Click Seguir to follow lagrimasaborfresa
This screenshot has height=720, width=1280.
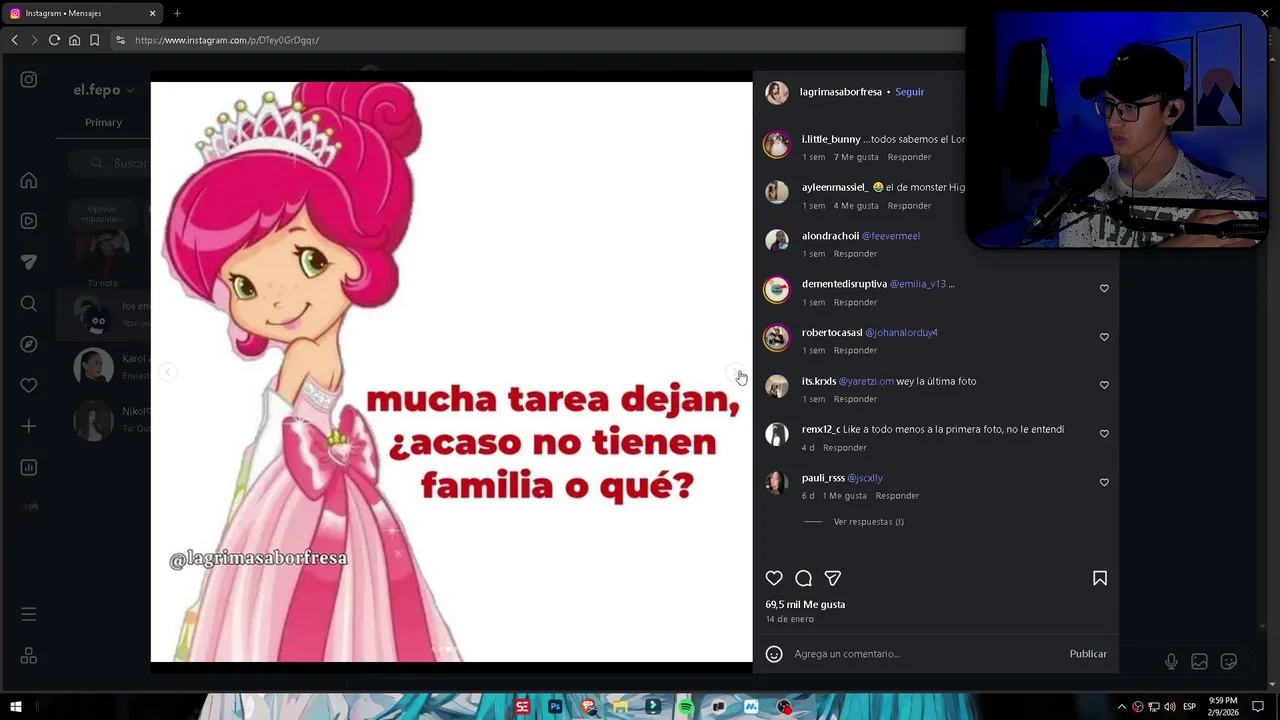pos(909,92)
